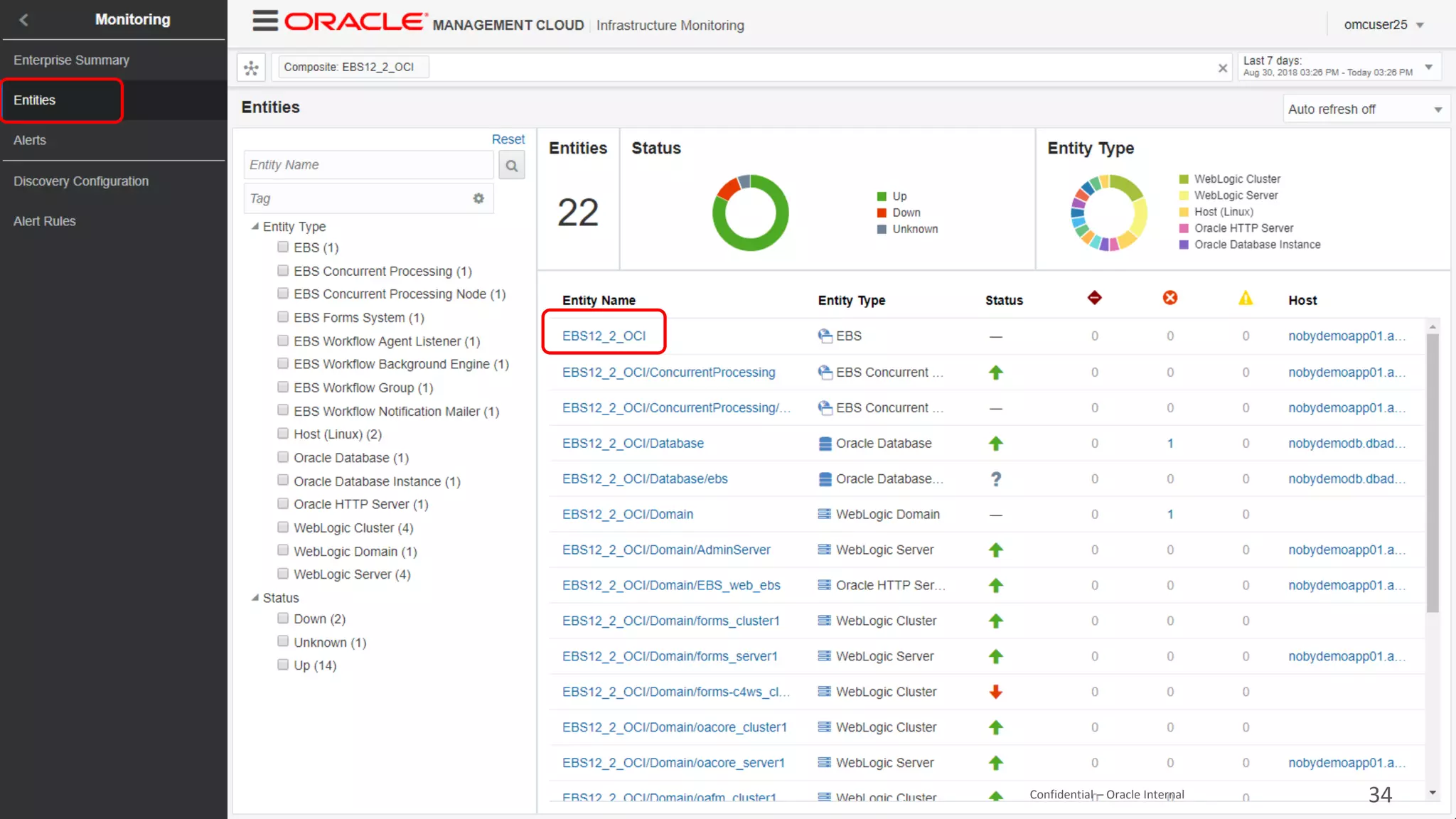
Task: Click Reset filters link
Action: 508,139
